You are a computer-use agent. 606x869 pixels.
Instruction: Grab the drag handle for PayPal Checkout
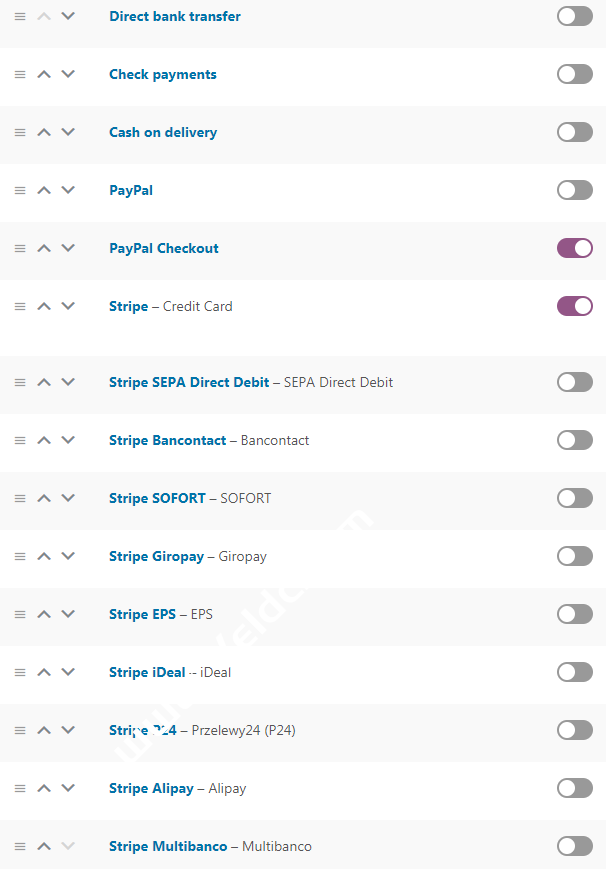tap(20, 249)
